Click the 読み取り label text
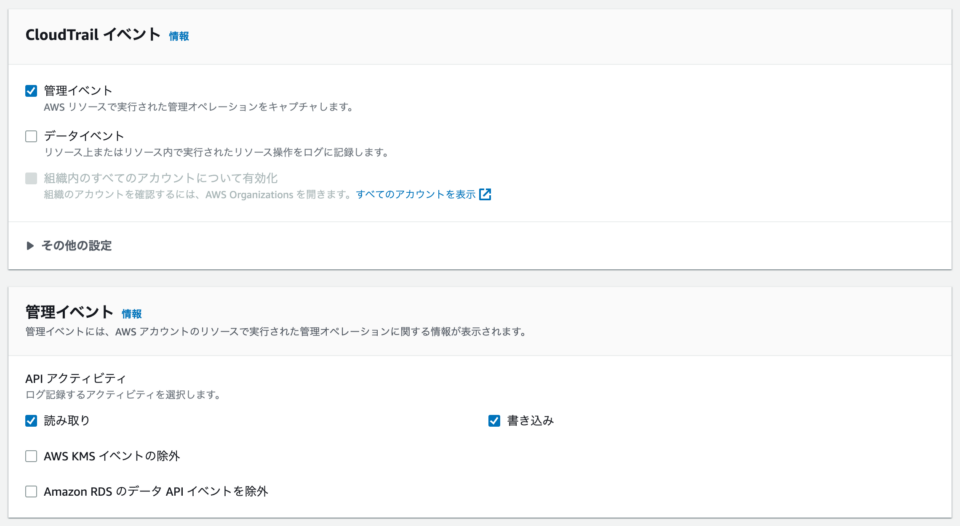Image resolution: width=960 pixels, height=526 pixels. pyautogui.click(x=67, y=421)
